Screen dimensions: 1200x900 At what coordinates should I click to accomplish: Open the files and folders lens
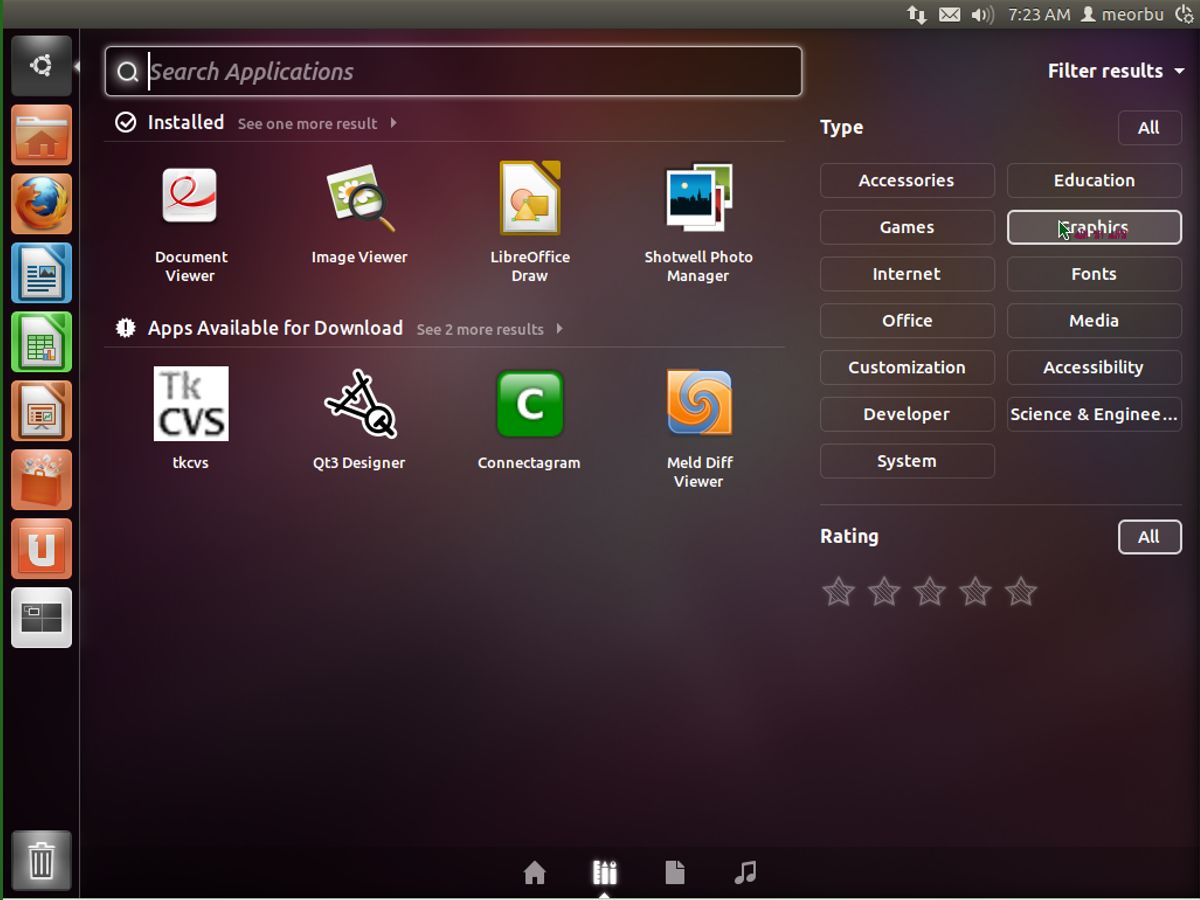pos(675,872)
